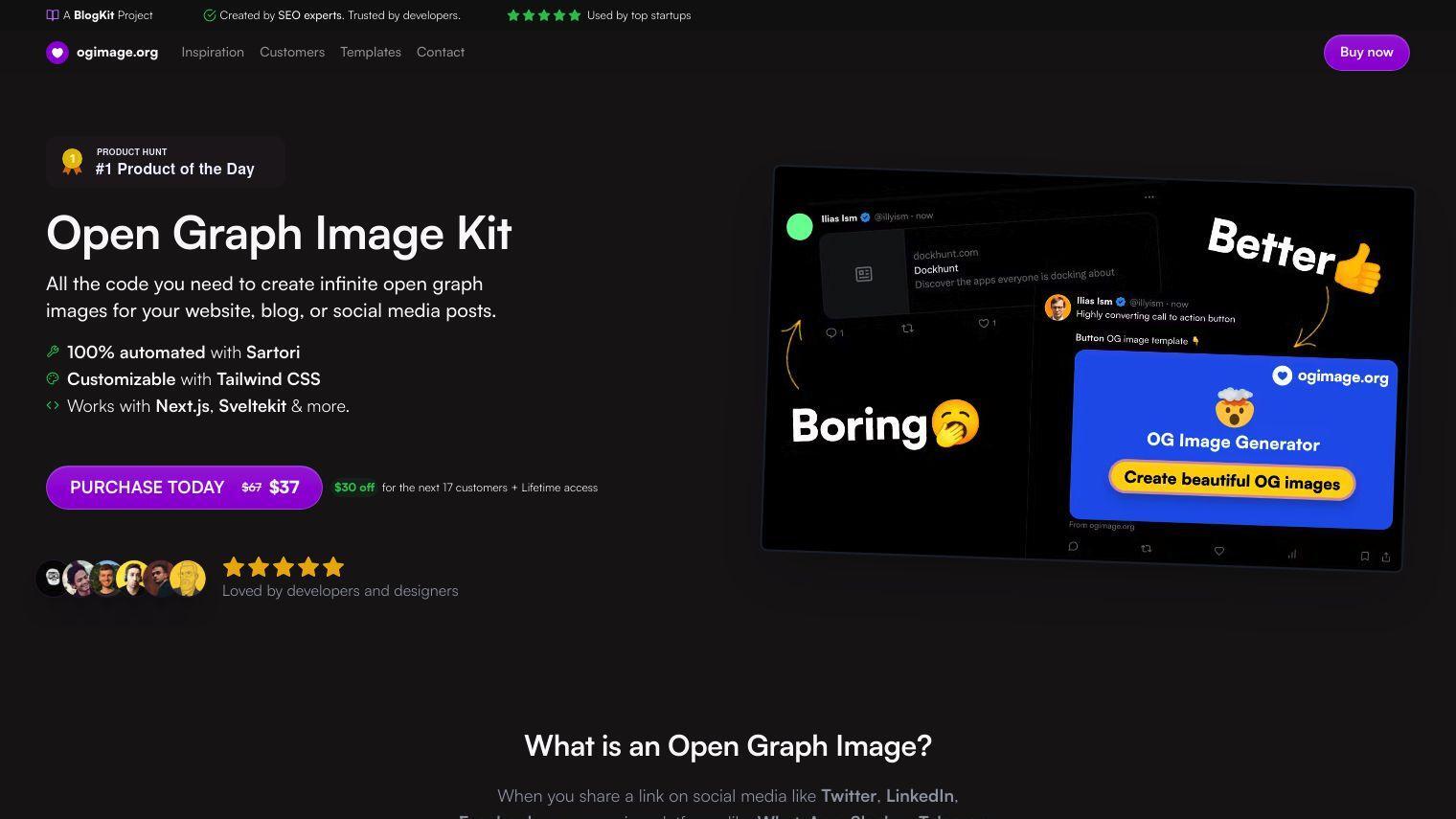Screen dimensions: 1456x819
Task: Click the code brackets icon beside Works with
Action: 53,405
